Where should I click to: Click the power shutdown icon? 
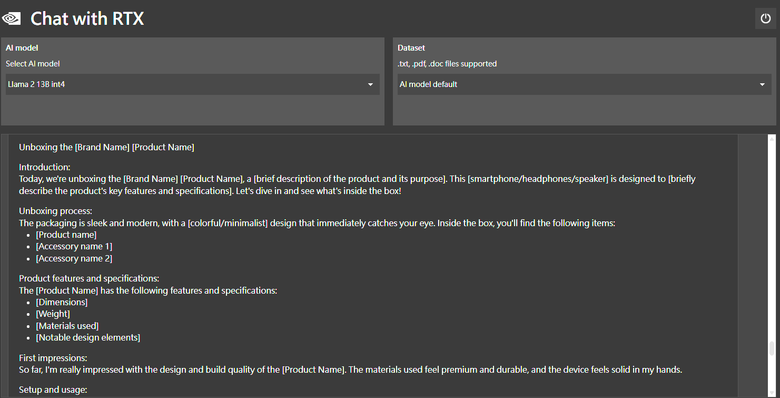click(x=765, y=19)
